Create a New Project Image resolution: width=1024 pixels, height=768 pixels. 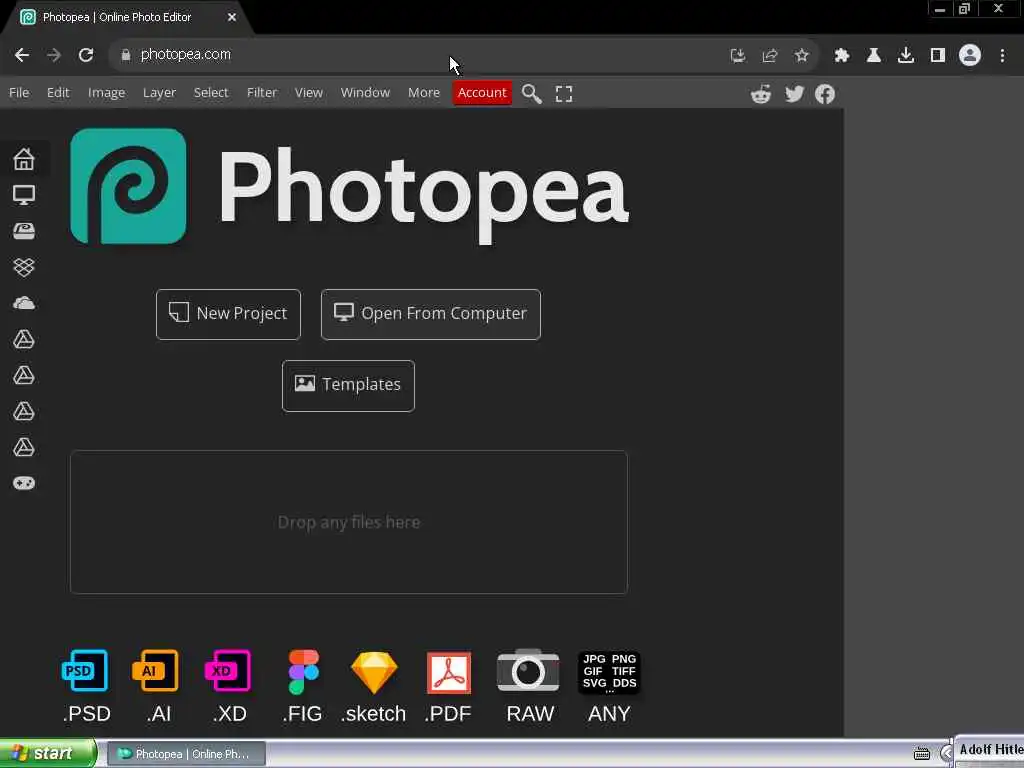point(229,314)
